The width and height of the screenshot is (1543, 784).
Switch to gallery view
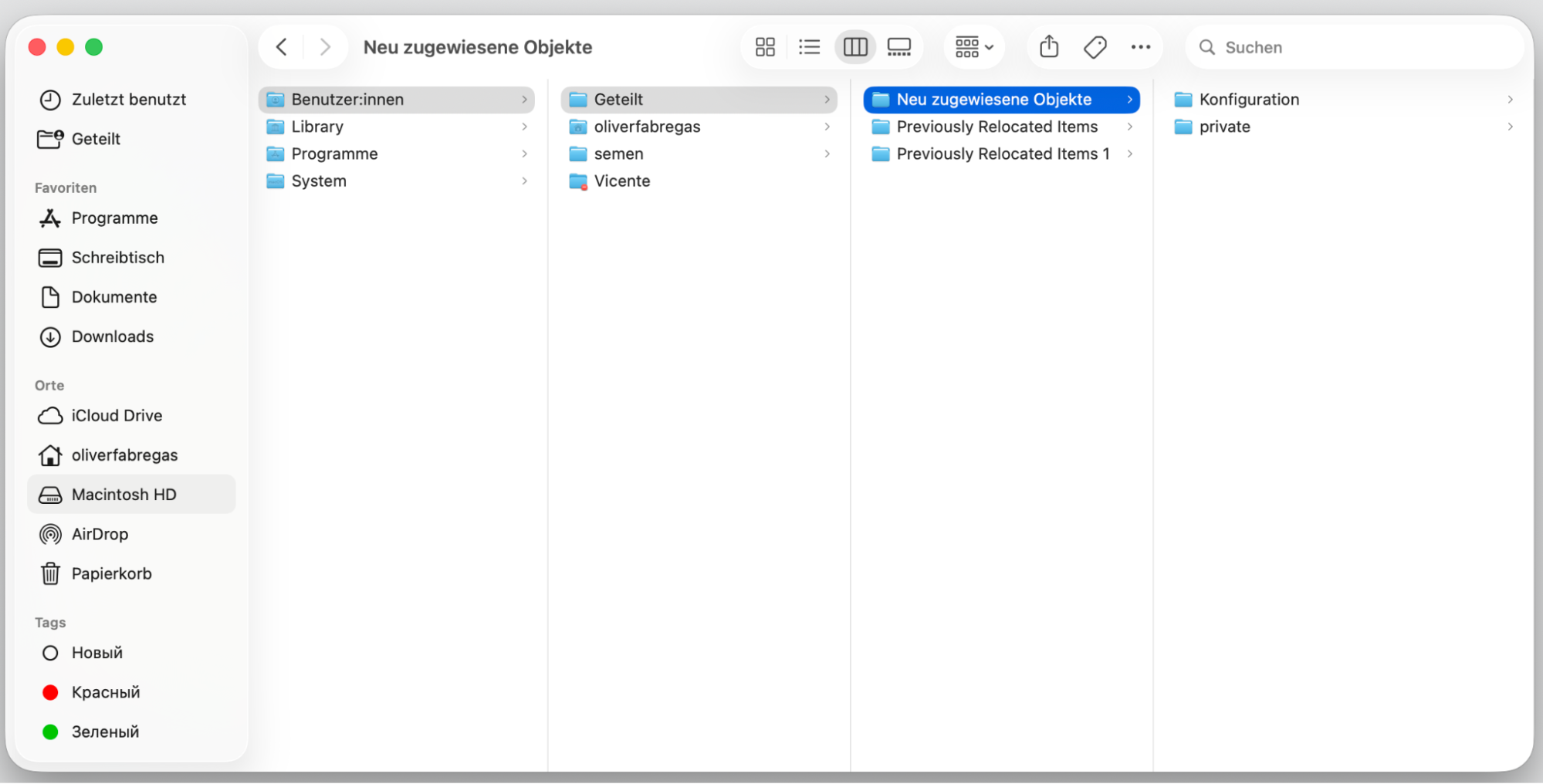click(x=899, y=47)
